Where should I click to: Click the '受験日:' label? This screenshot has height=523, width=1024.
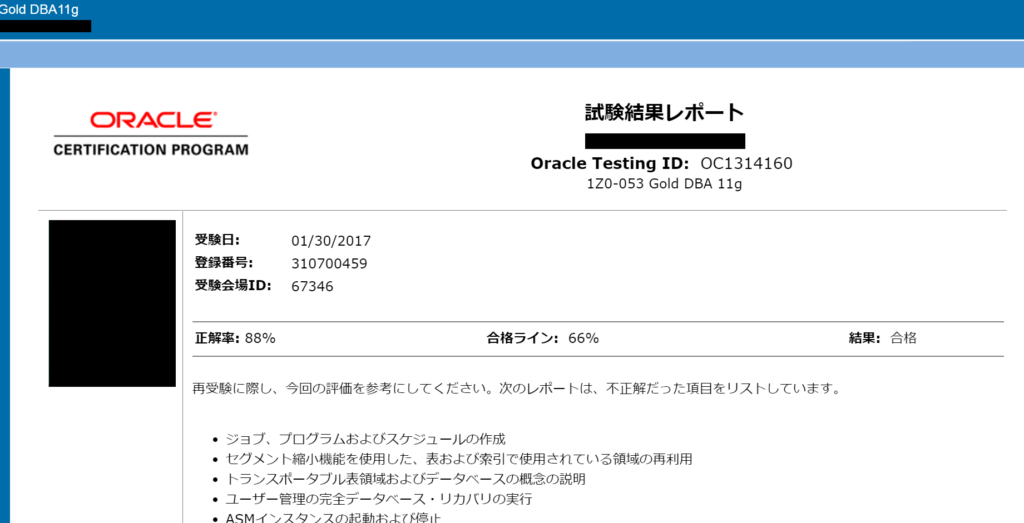click(x=217, y=240)
